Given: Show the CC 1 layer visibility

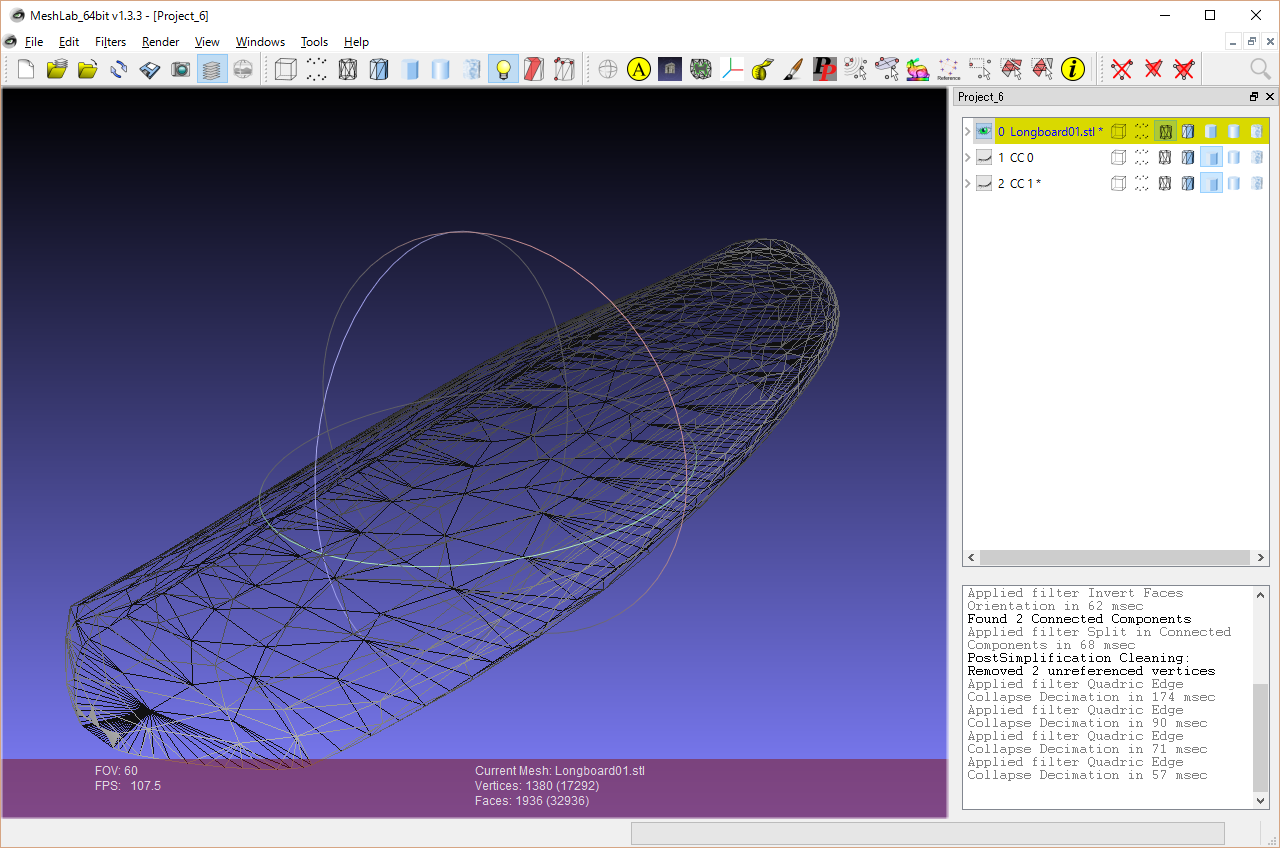Looking at the screenshot, I should pyautogui.click(x=984, y=183).
